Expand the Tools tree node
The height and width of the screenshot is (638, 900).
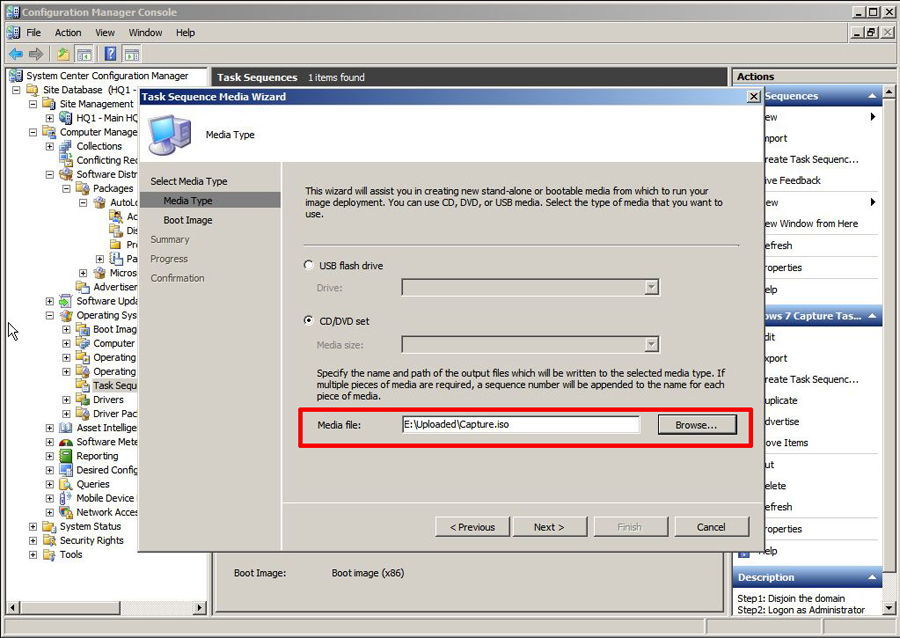(x=33, y=555)
